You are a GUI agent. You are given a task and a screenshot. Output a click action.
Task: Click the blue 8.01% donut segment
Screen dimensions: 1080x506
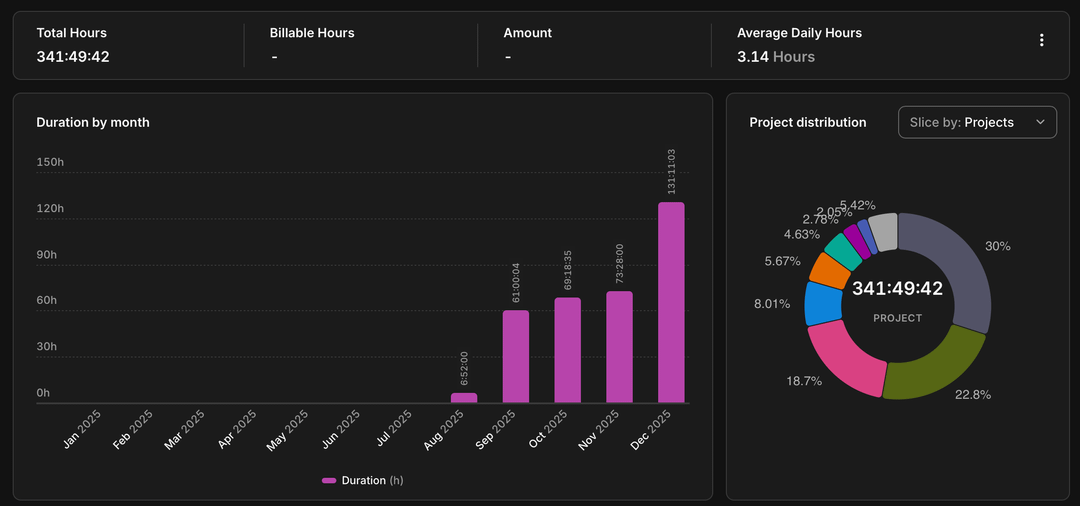coord(822,304)
